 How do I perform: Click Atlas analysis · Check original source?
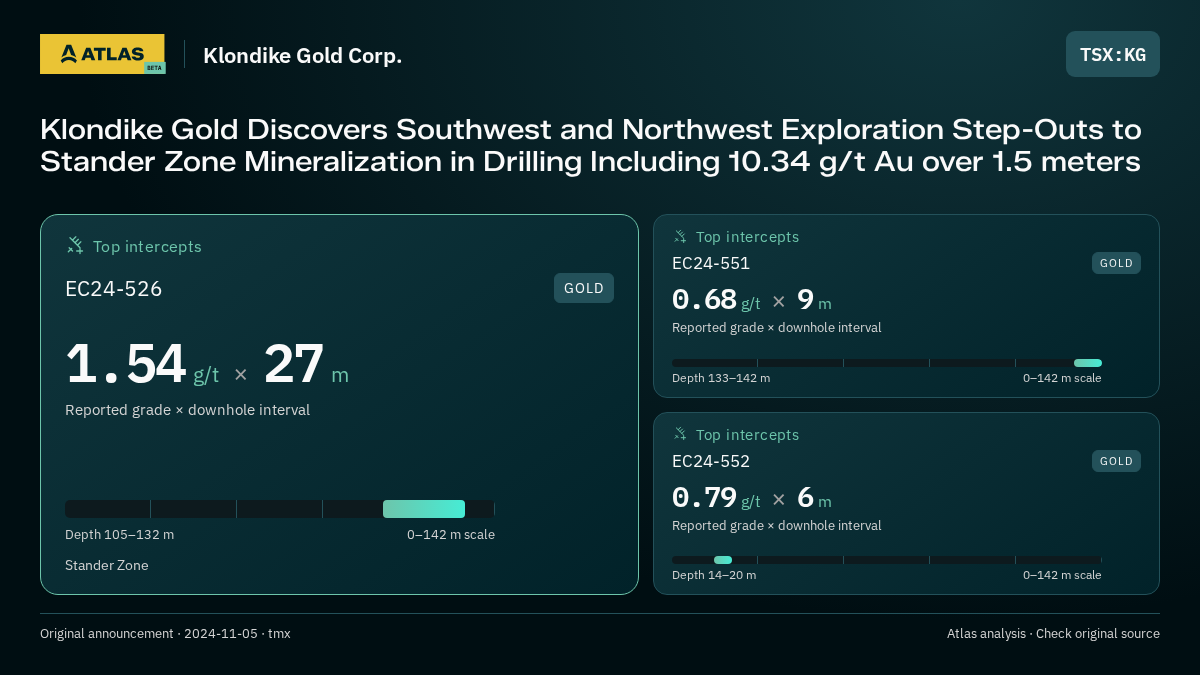point(1053,633)
